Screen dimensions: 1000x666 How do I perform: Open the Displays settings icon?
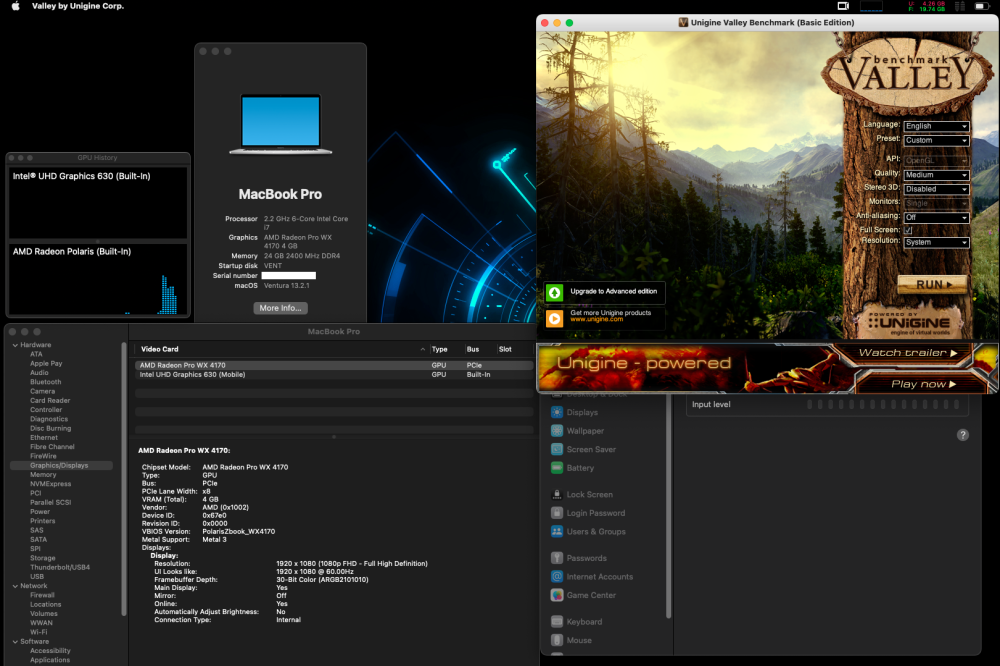[x=557, y=412]
